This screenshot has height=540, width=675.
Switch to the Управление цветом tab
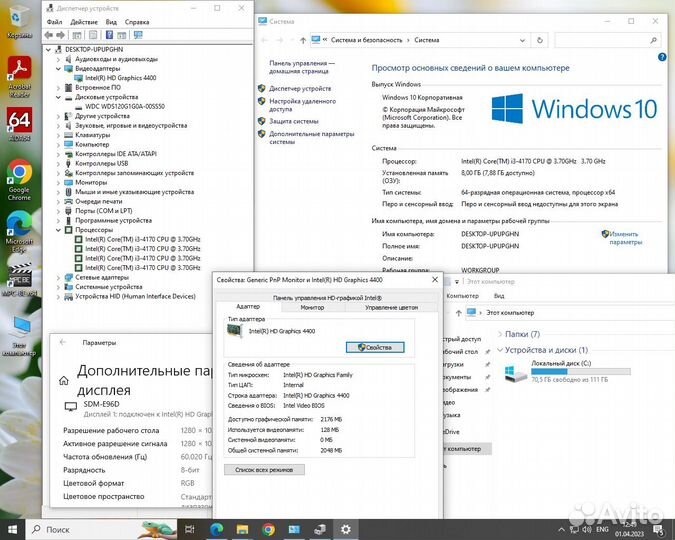391,307
